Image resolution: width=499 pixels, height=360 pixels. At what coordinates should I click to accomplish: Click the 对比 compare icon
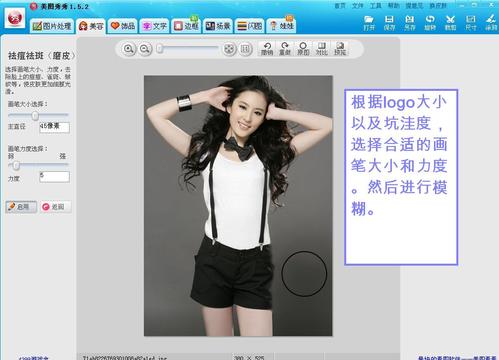[321, 48]
